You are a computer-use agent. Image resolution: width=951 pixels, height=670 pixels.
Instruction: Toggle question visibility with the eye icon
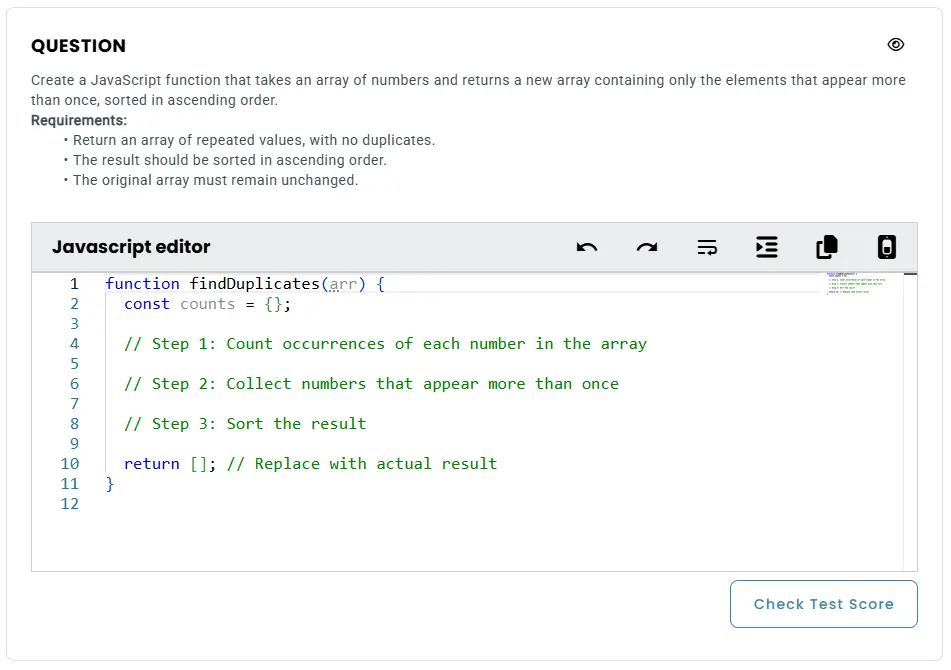[896, 44]
